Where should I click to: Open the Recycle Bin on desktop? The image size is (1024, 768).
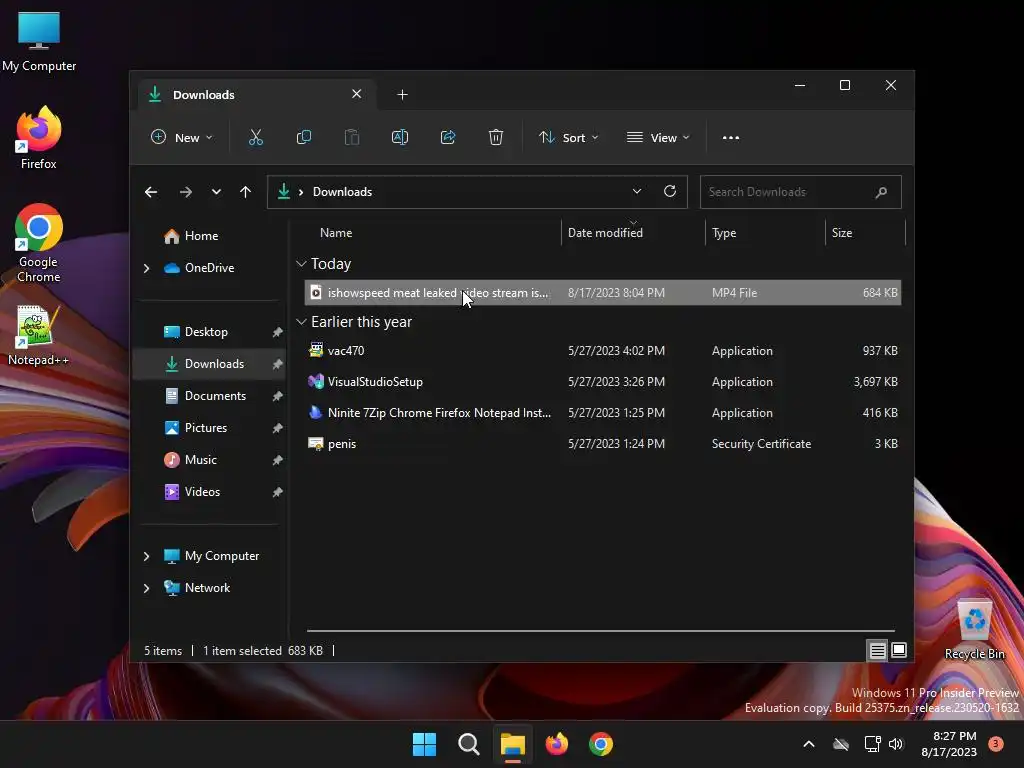[974, 630]
